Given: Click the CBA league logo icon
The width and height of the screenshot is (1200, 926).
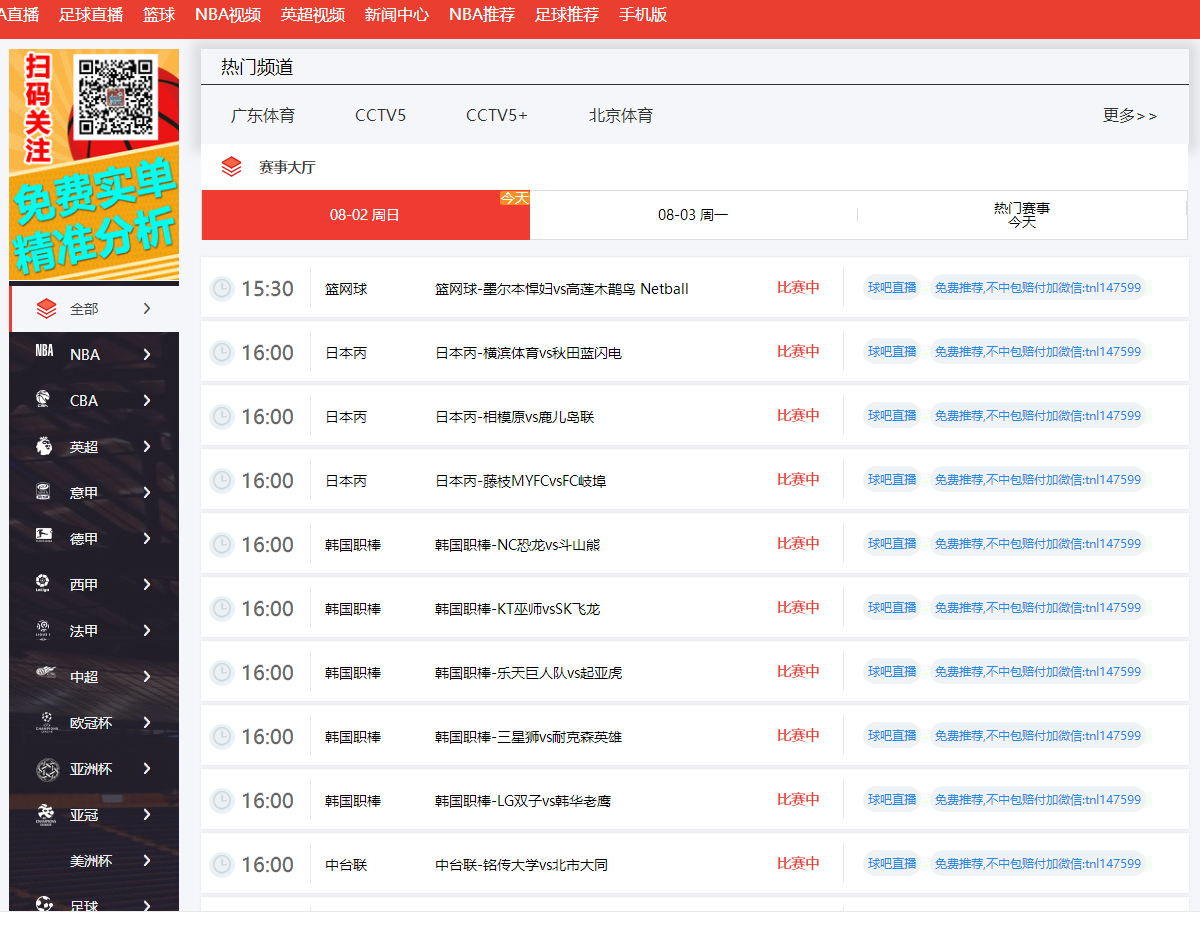Looking at the screenshot, I should 44,400.
